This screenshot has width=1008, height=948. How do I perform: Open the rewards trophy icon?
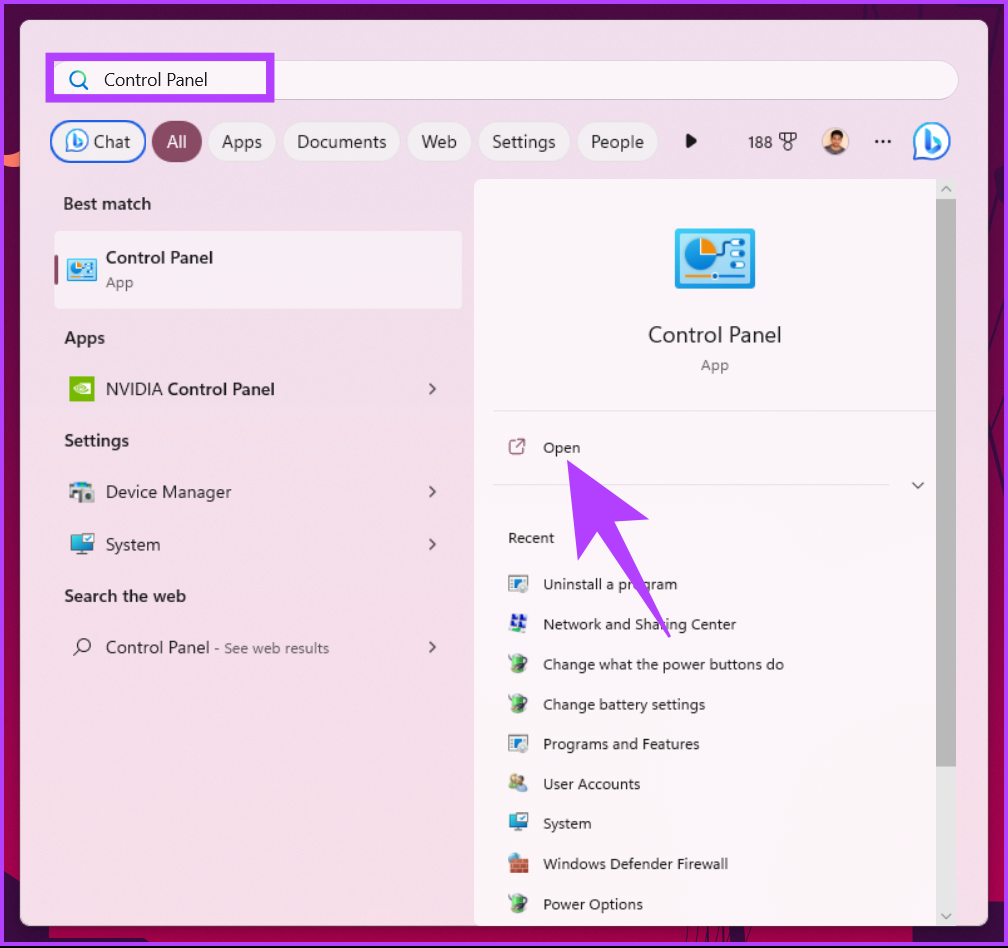[788, 141]
